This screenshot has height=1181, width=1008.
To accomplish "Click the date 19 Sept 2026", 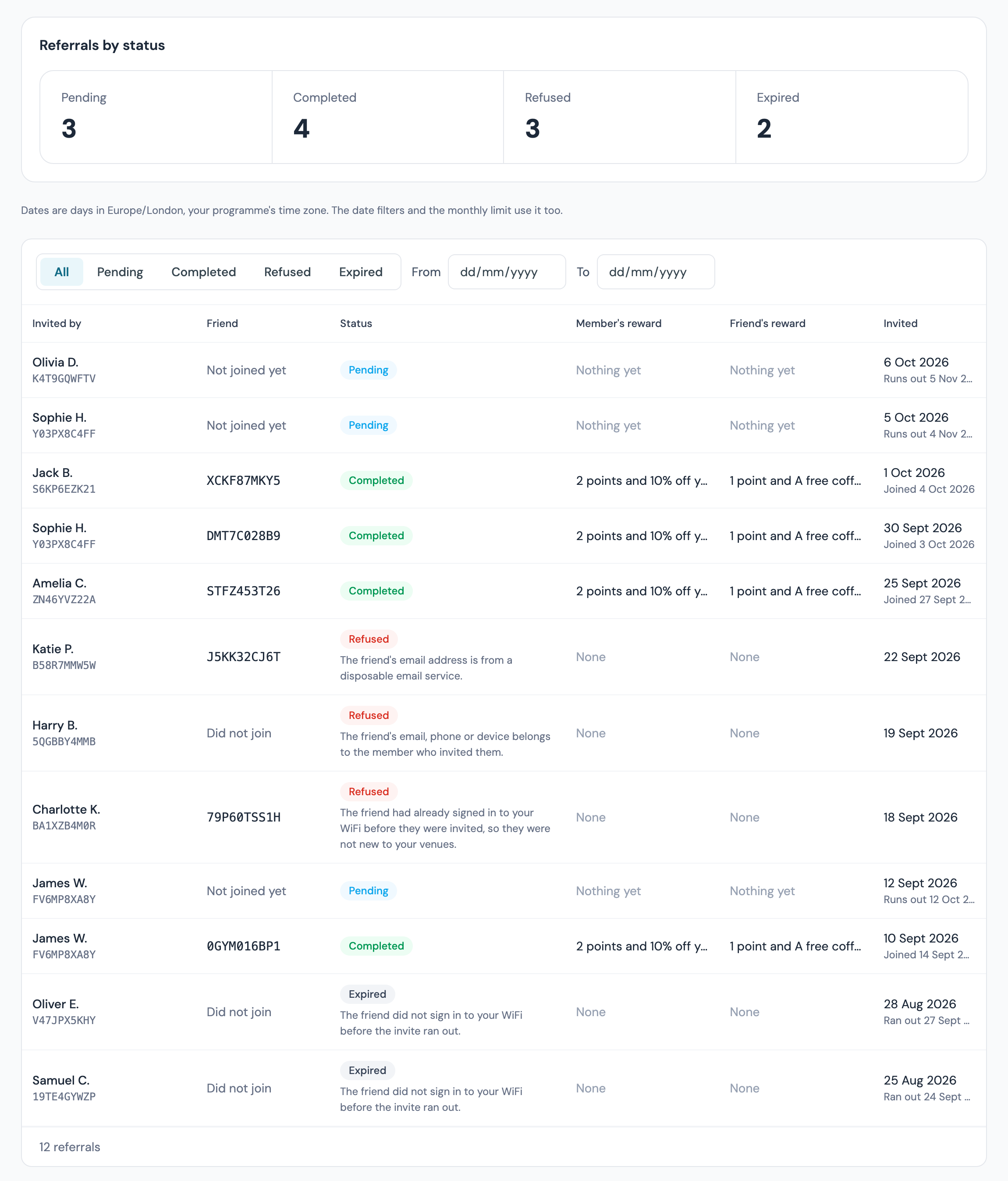I will [x=920, y=733].
